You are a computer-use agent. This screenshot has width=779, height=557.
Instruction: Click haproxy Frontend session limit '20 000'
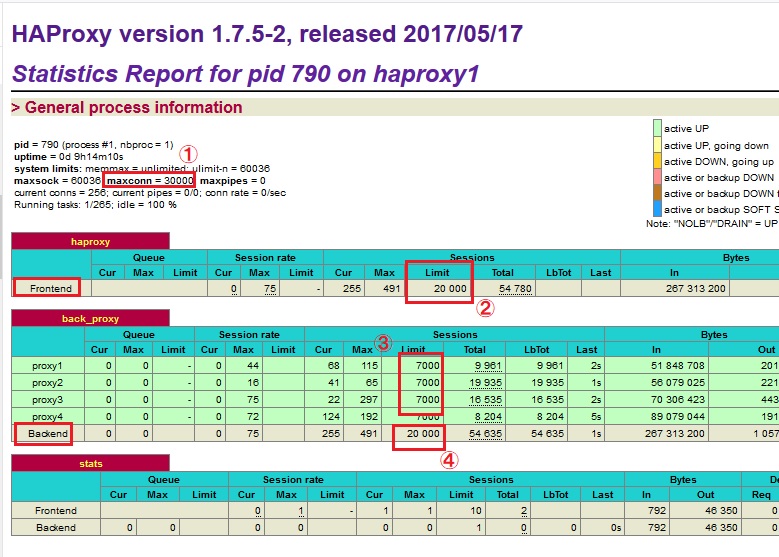coord(450,288)
